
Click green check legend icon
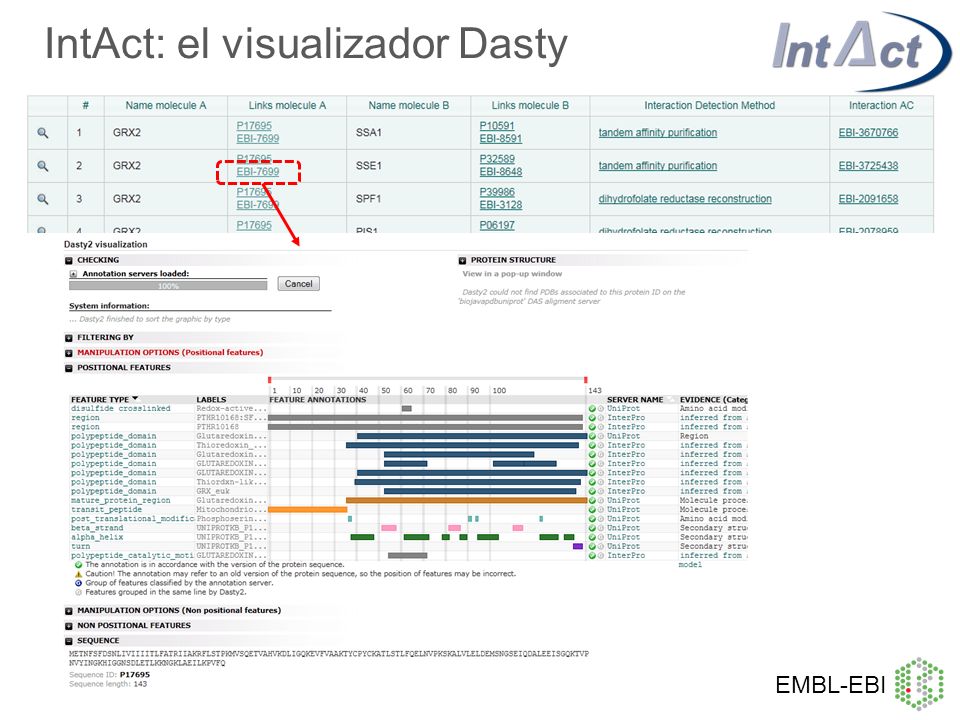tap(78, 564)
